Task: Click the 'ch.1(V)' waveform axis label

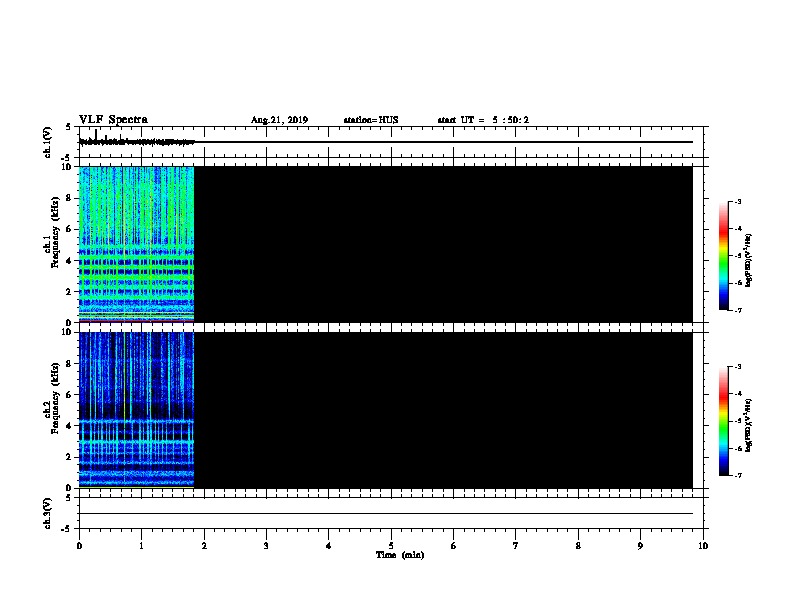Action: point(47,142)
